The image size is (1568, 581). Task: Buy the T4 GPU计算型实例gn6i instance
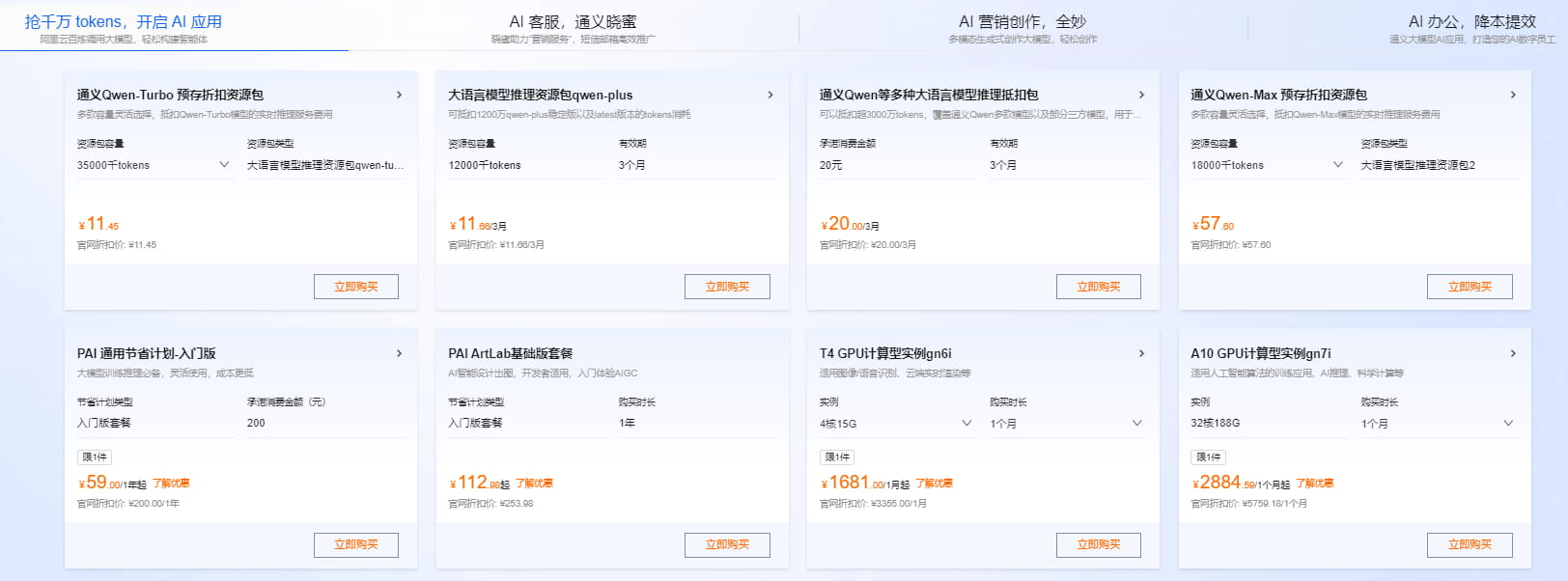coord(1099,545)
